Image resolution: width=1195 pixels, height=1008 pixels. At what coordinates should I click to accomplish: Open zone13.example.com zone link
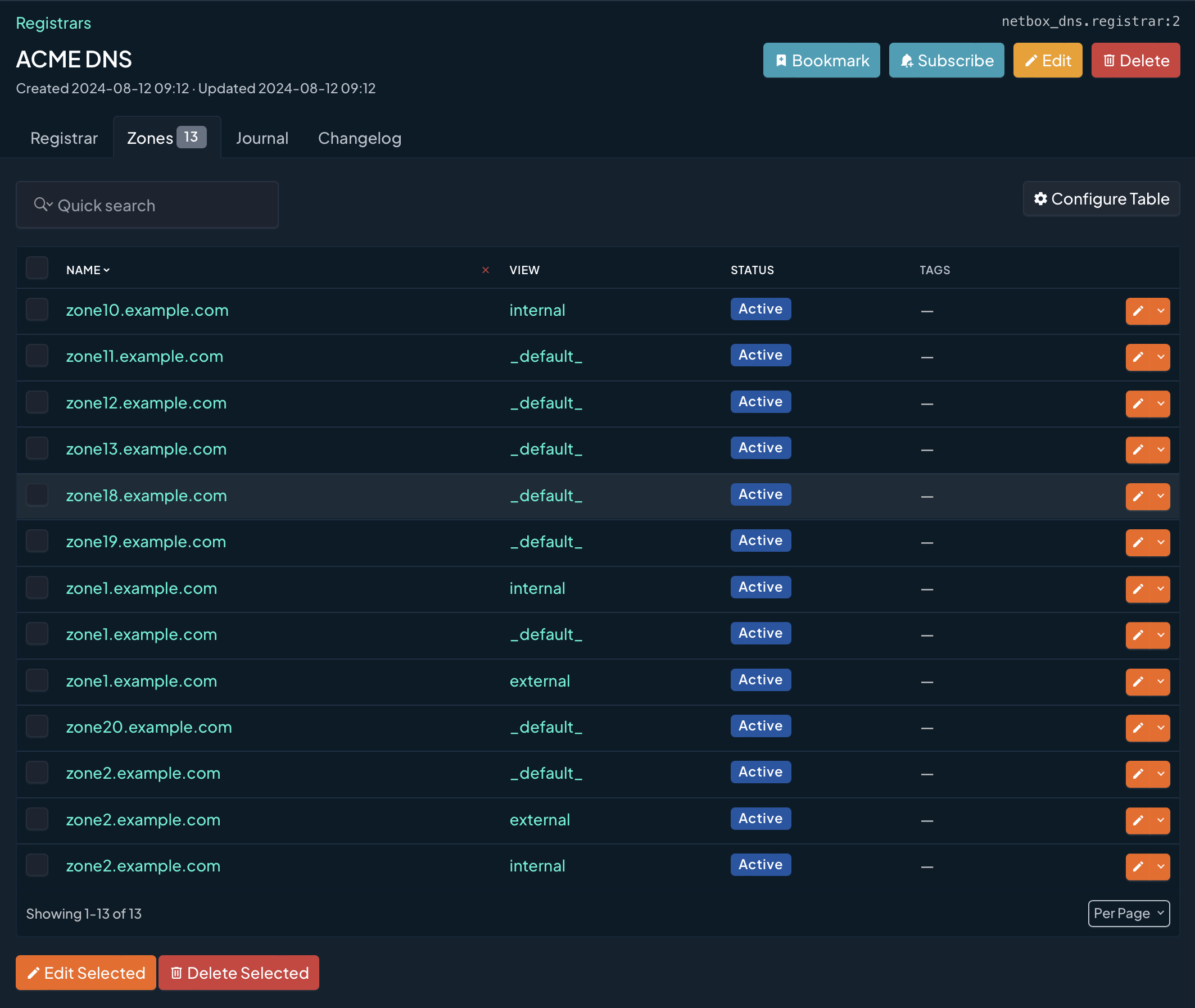click(146, 449)
